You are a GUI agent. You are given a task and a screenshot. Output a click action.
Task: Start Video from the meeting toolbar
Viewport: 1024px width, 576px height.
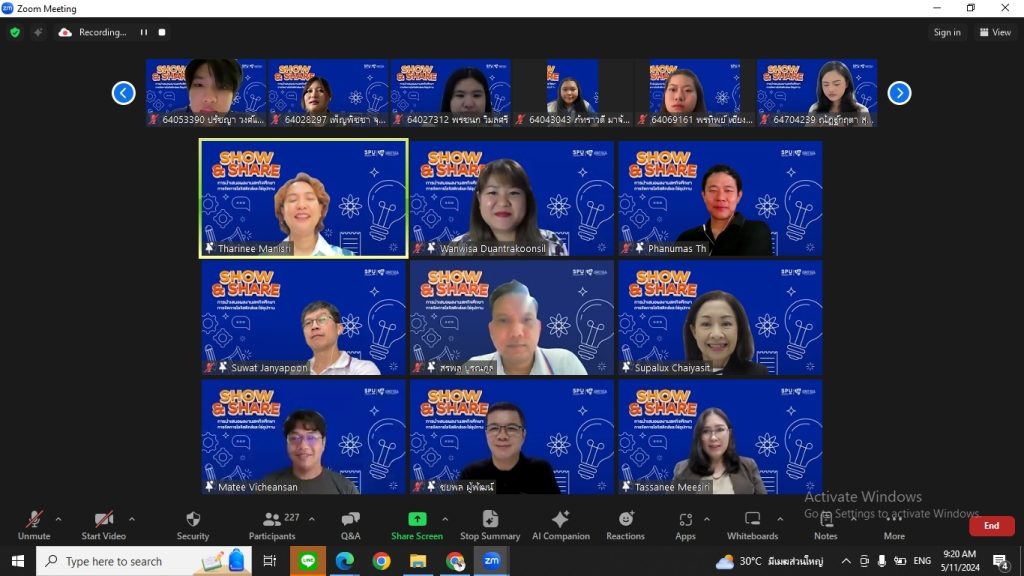coord(103,526)
